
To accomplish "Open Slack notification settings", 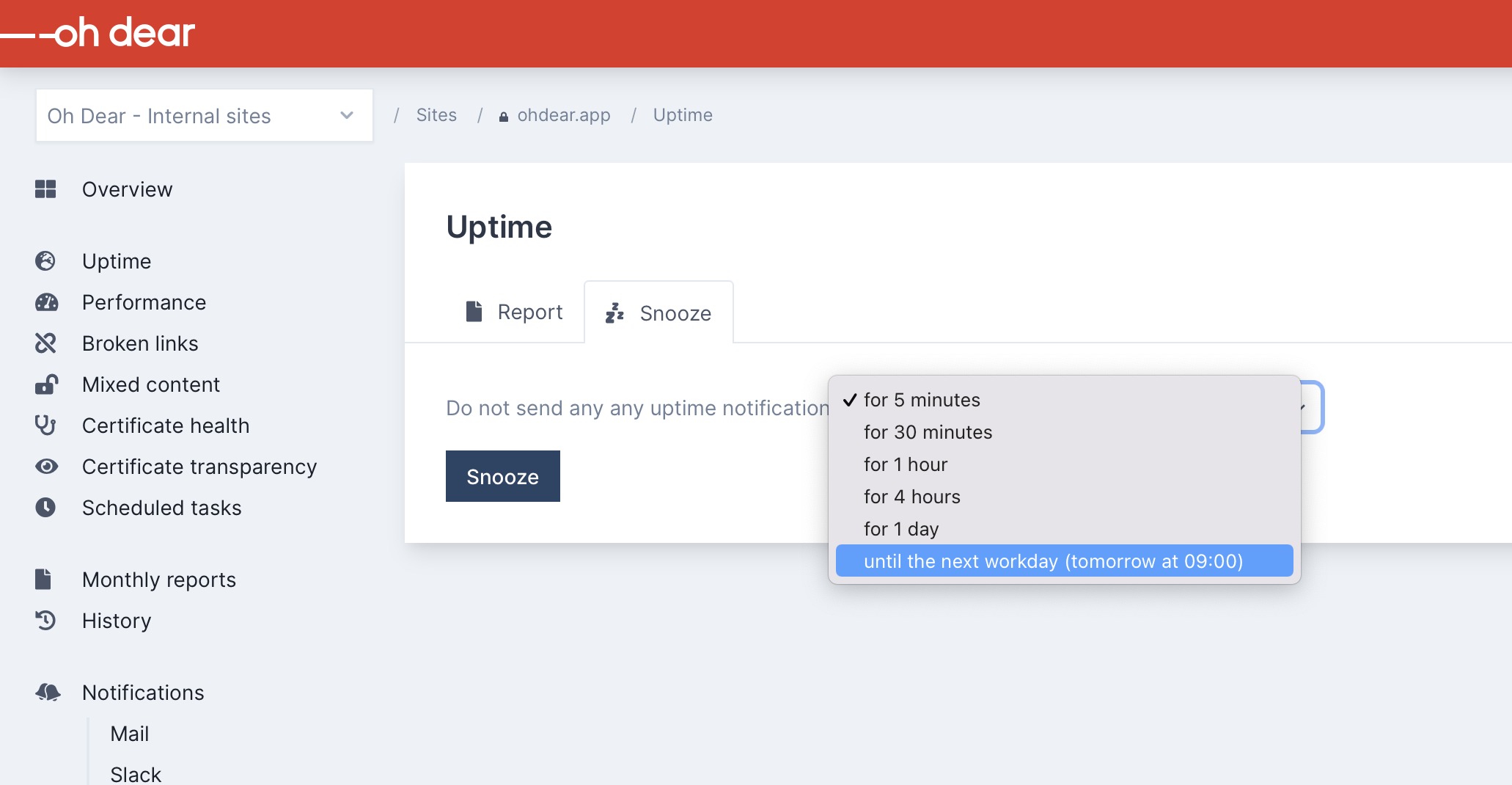I will click(x=136, y=774).
